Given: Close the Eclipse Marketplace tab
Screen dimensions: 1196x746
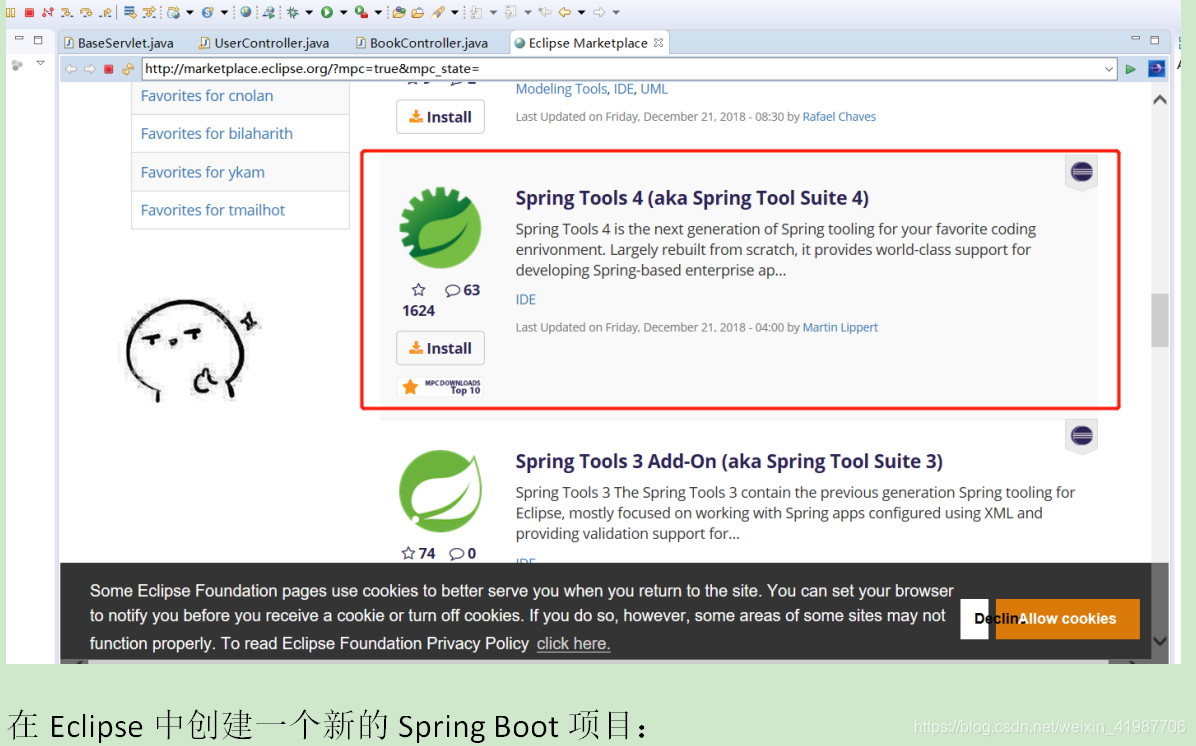Looking at the screenshot, I should [658, 43].
